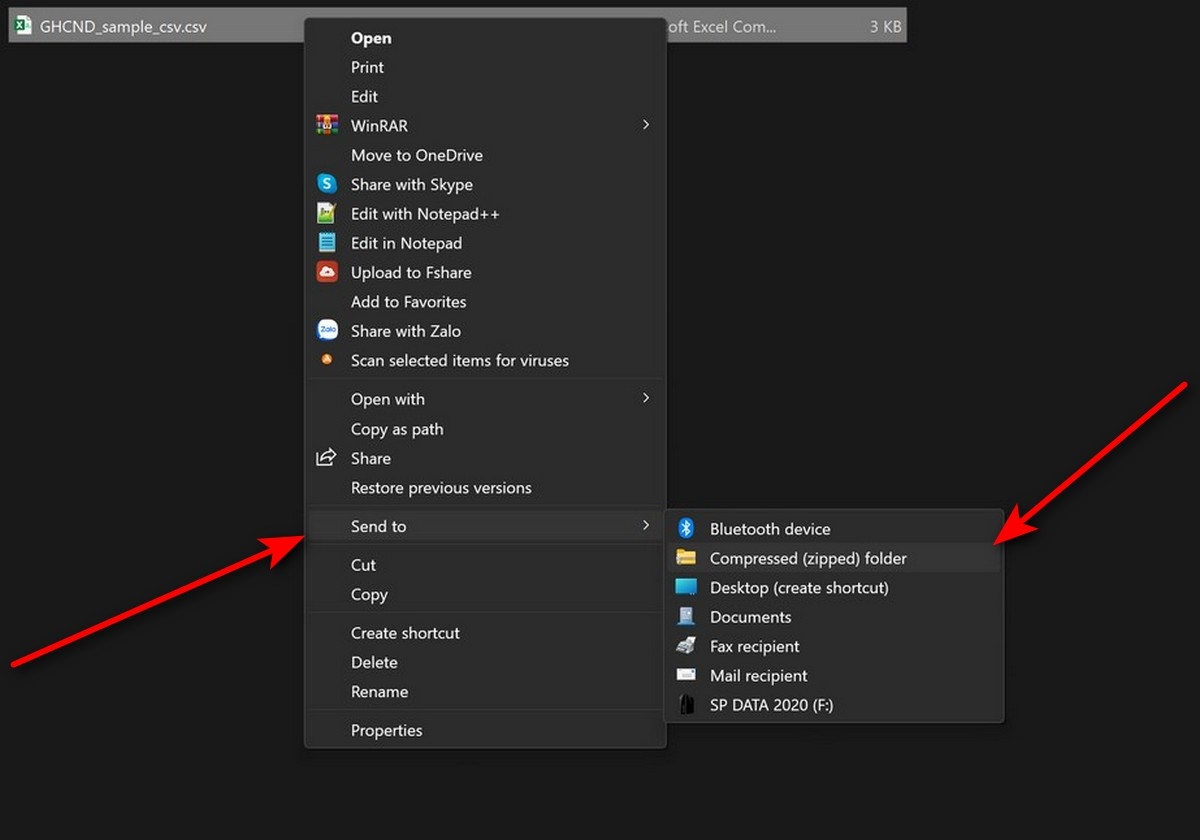
Task: Choose Scan selected items for viruses
Action: [x=459, y=360]
